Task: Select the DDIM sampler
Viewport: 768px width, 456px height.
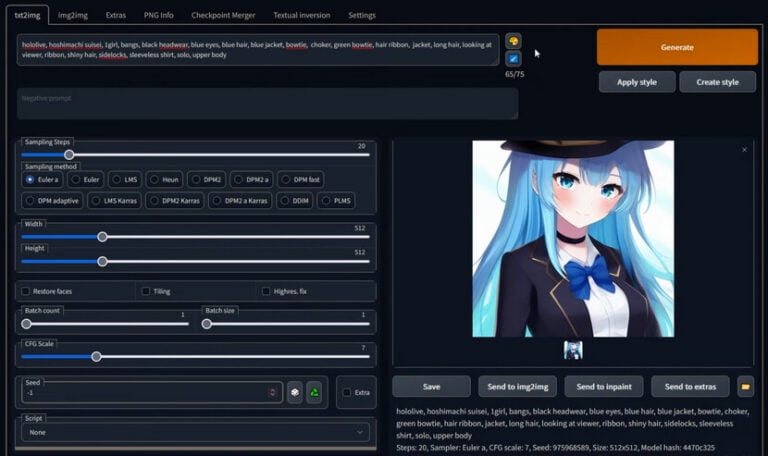Action: [x=295, y=201]
